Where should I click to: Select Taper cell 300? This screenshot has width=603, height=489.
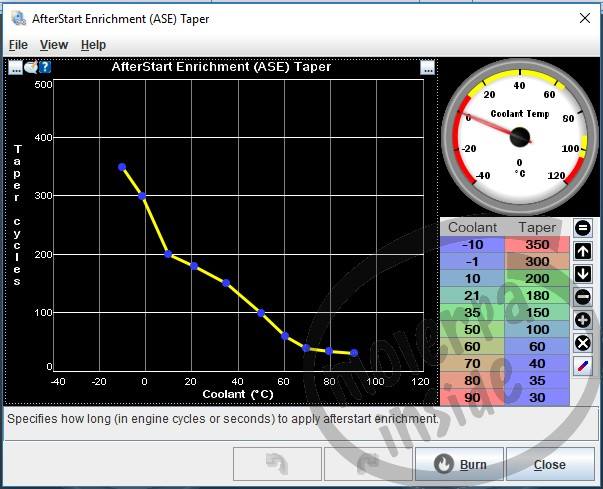pos(537,261)
